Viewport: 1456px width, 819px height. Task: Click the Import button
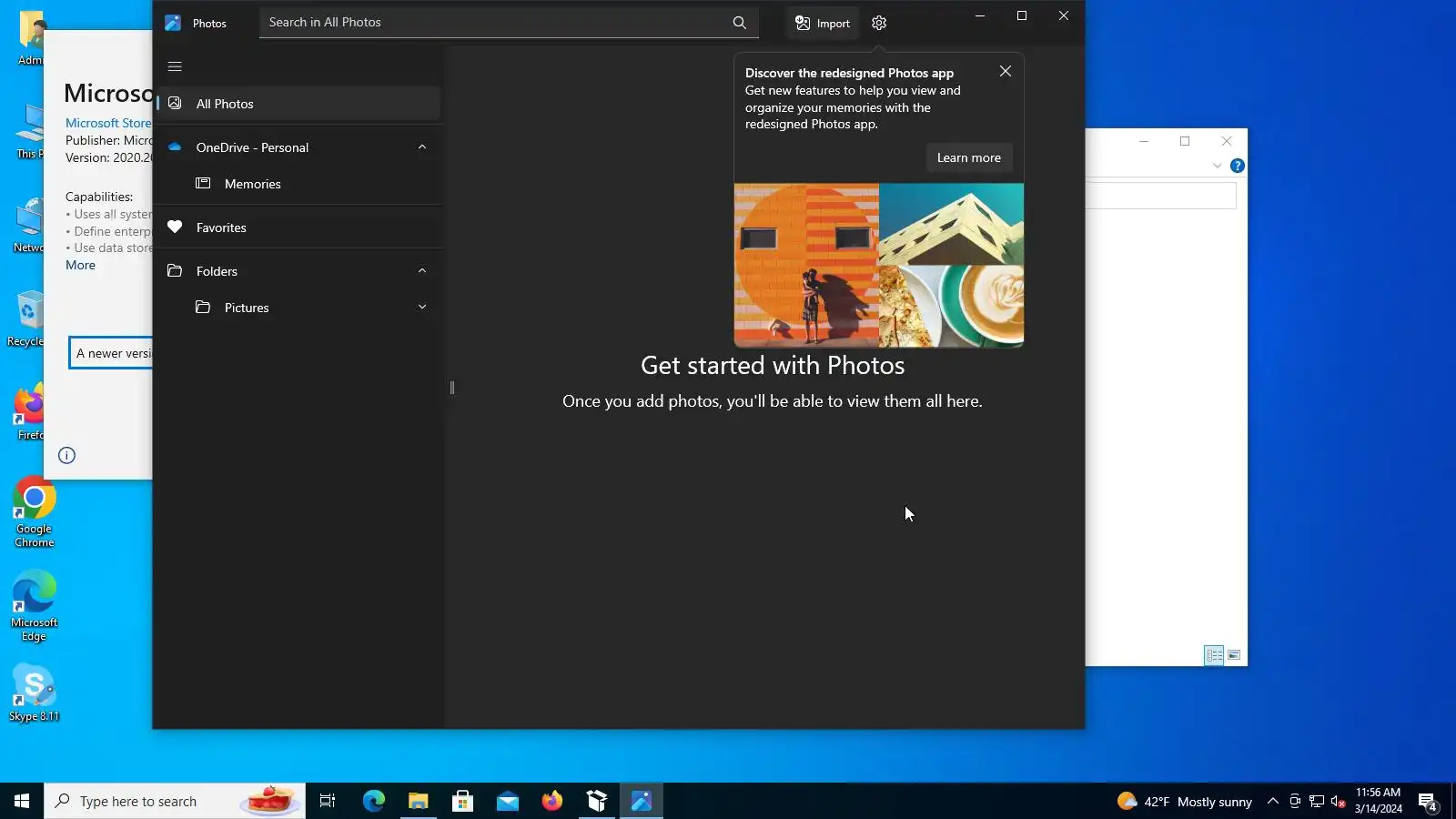click(x=823, y=24)
